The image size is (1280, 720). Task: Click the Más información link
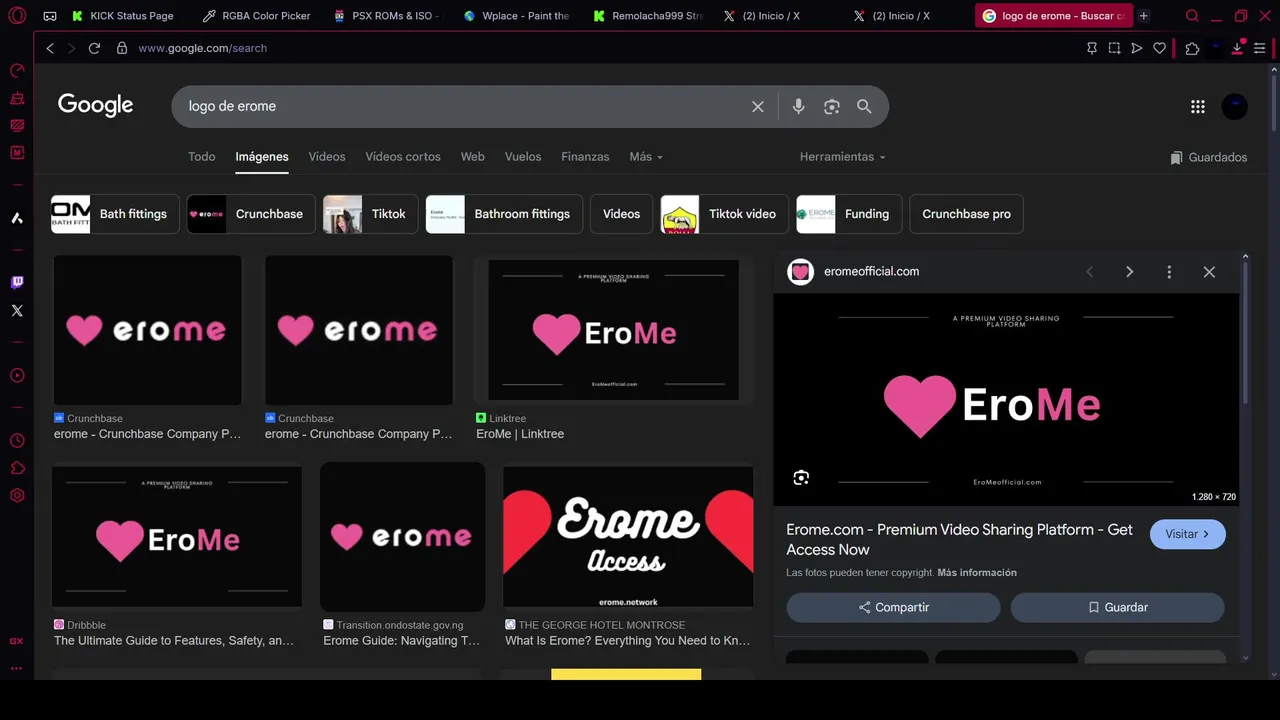977,573
